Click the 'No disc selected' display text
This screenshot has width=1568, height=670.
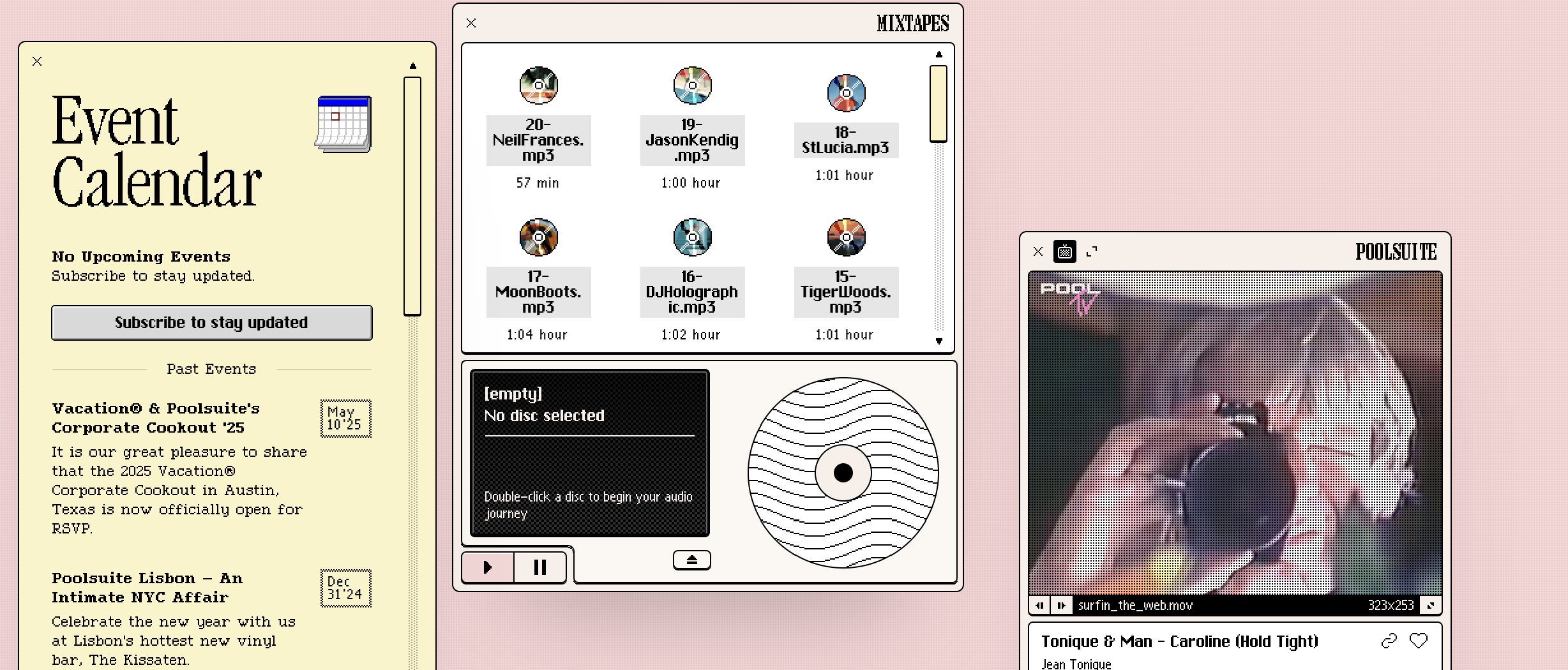(544, 415)
